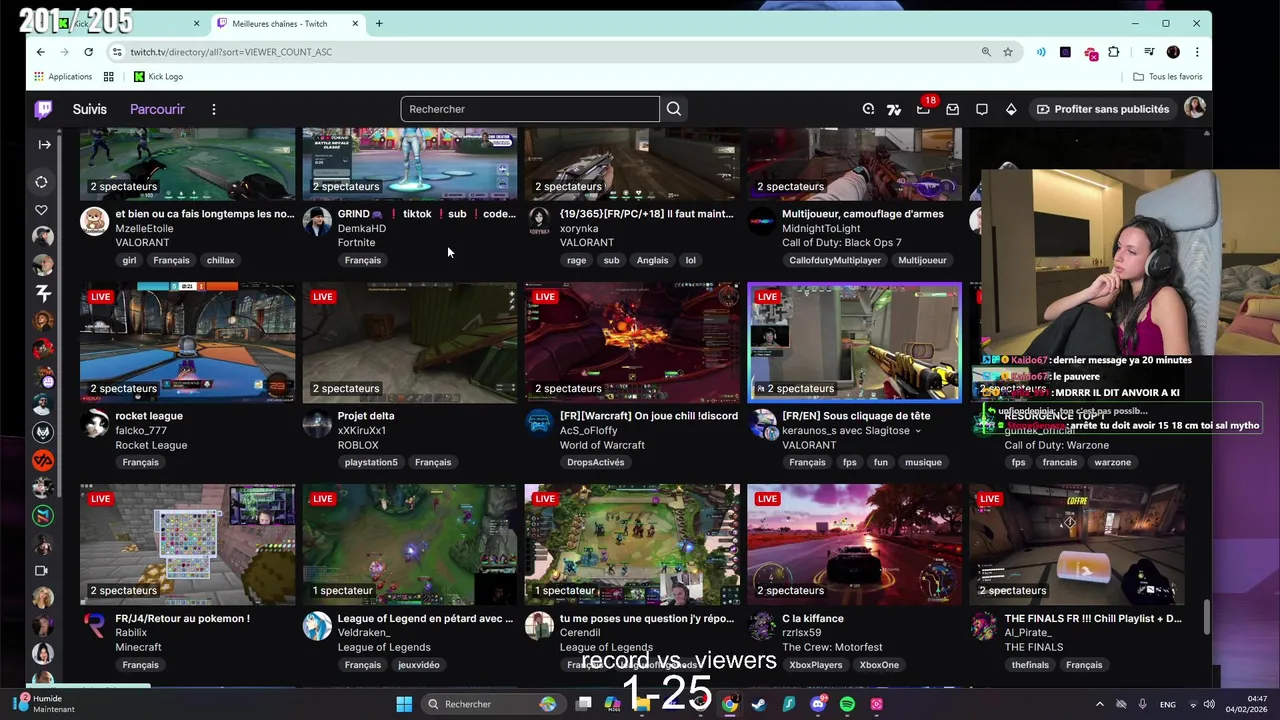This screenshot has height=720, width=1280.
Task: Open Spotify from the taskbar
Action: pyautogui.click(x=847, y=704)
